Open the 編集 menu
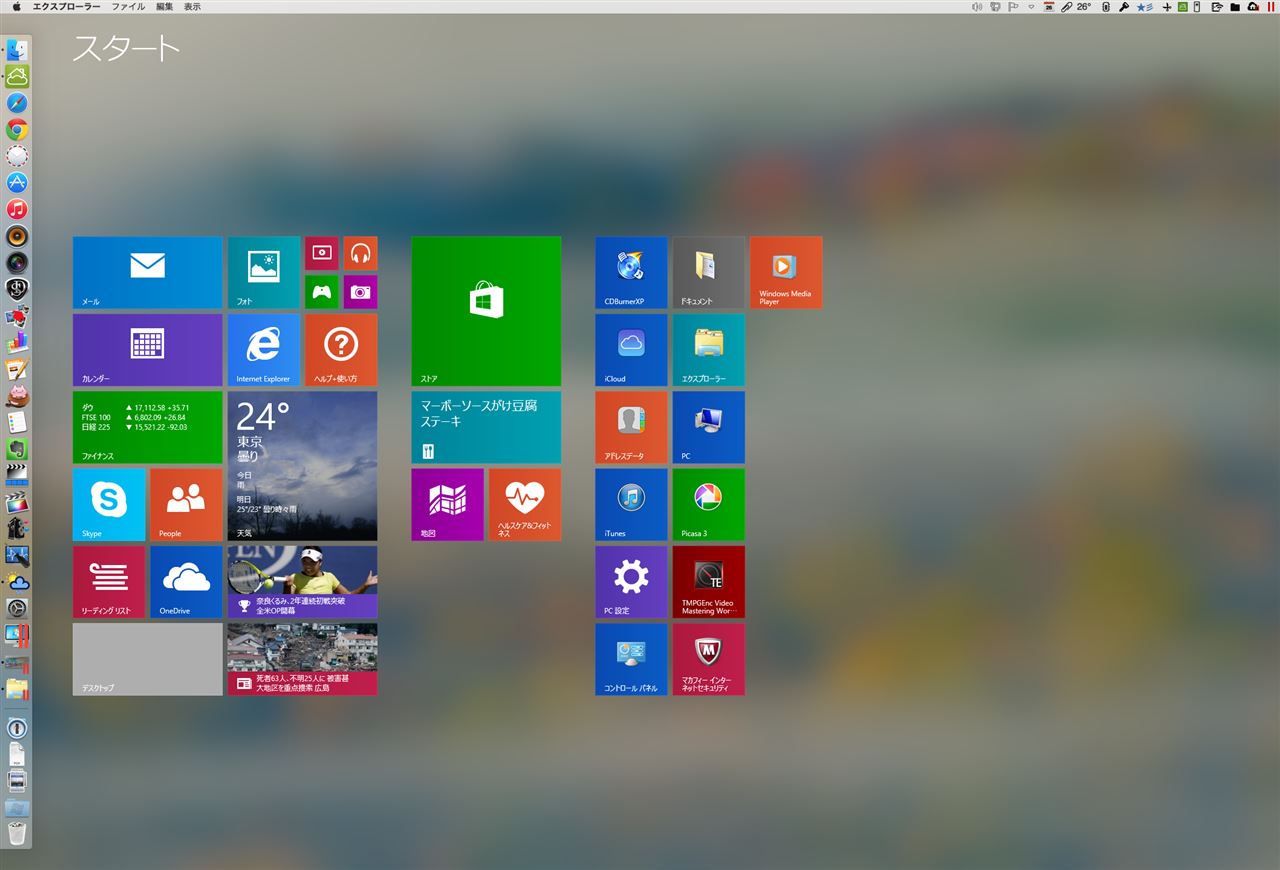This screenshot has height=870, width=1280. (x=164, y=7)
